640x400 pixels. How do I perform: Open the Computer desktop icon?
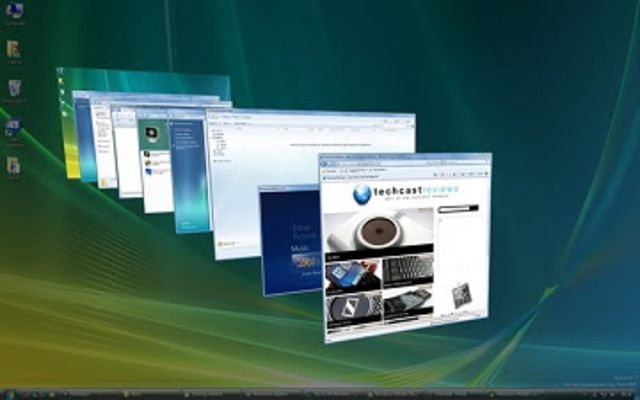pyautogui.click(x=15, y=13)
